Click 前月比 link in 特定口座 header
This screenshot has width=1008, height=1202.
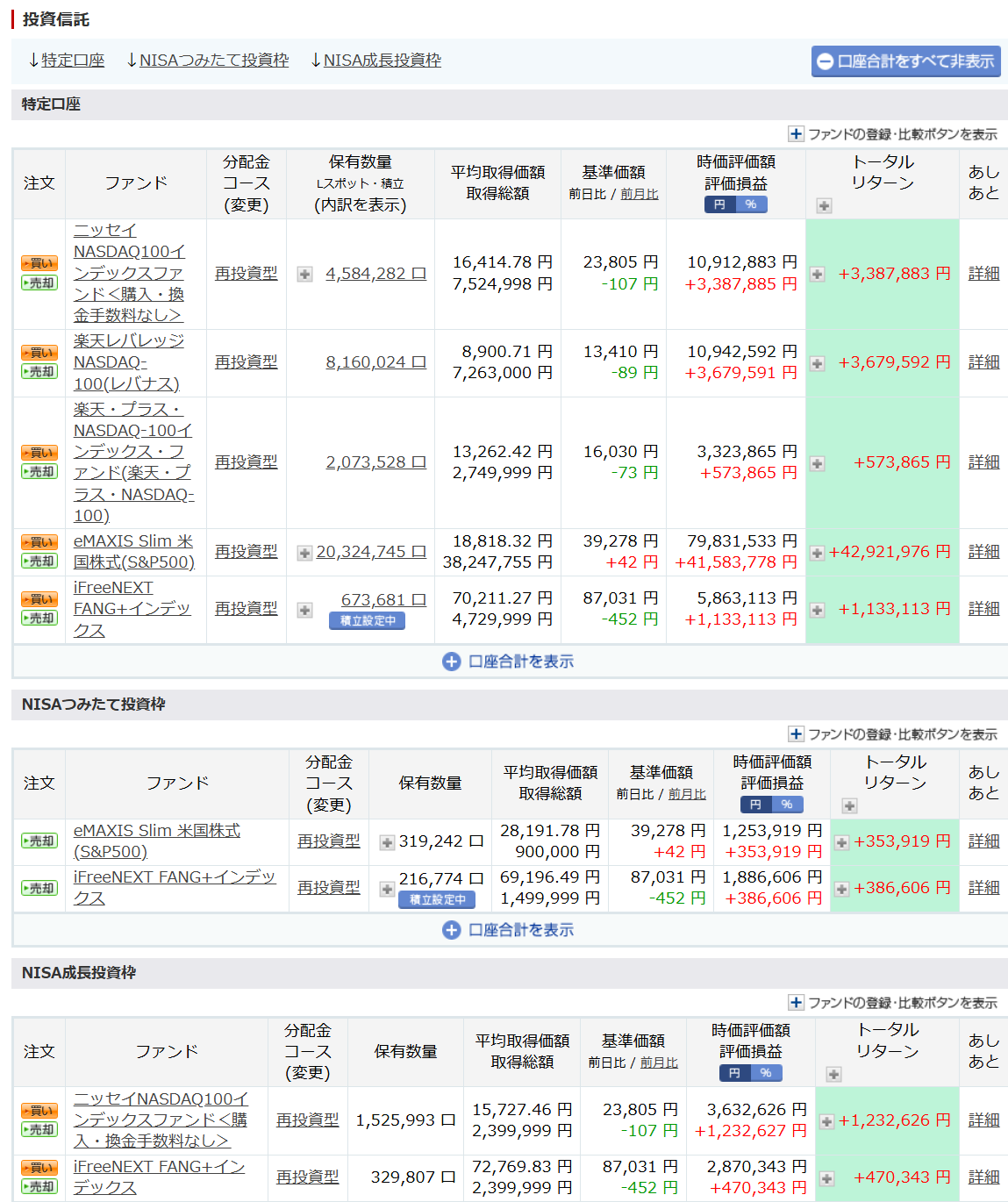(x=639, y=194)
